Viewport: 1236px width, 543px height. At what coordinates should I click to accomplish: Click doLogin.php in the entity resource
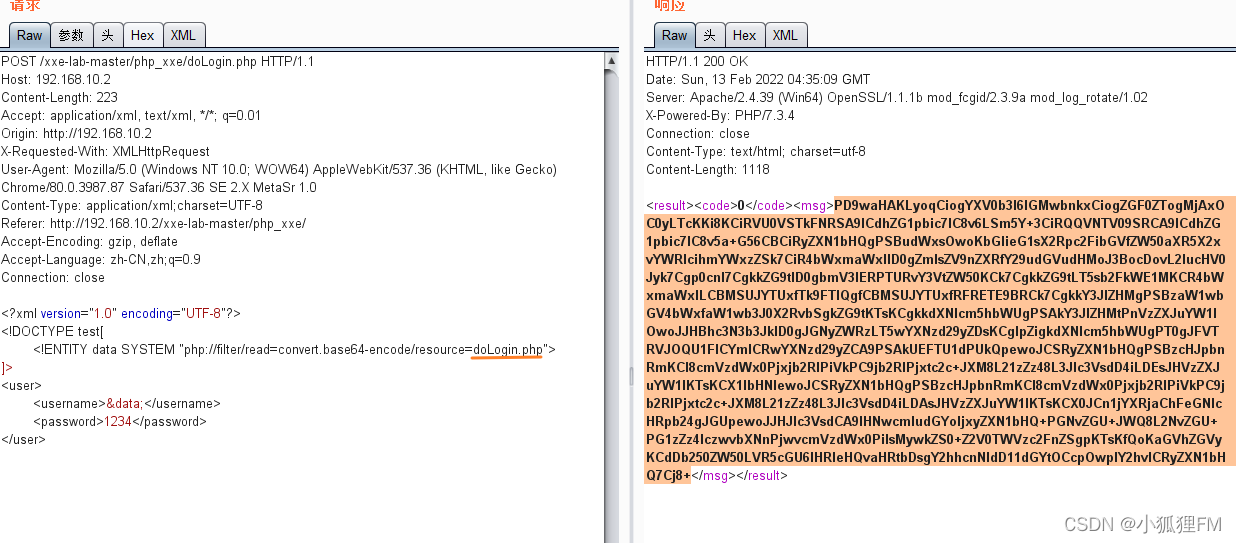coord(508,350)
